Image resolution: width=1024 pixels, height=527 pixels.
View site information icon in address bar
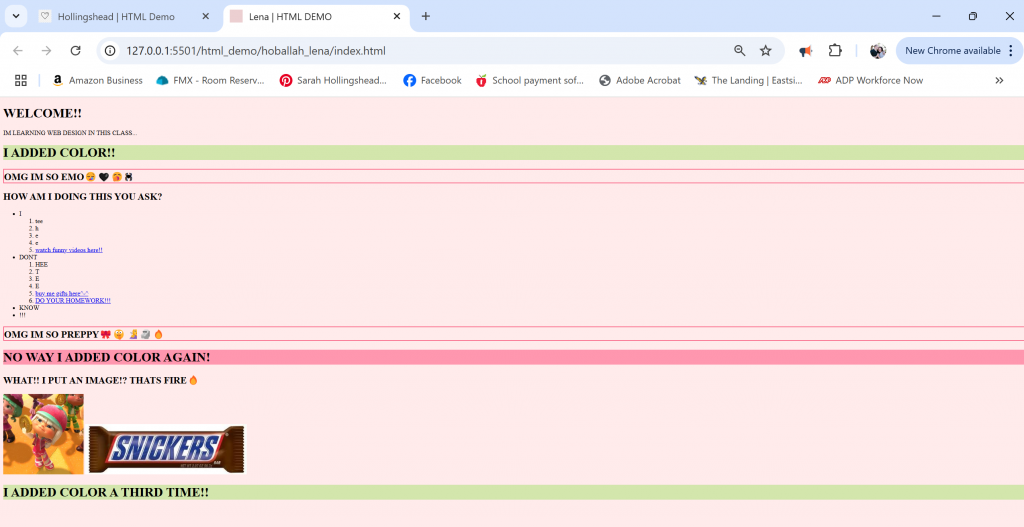click(x=110, y=51)
